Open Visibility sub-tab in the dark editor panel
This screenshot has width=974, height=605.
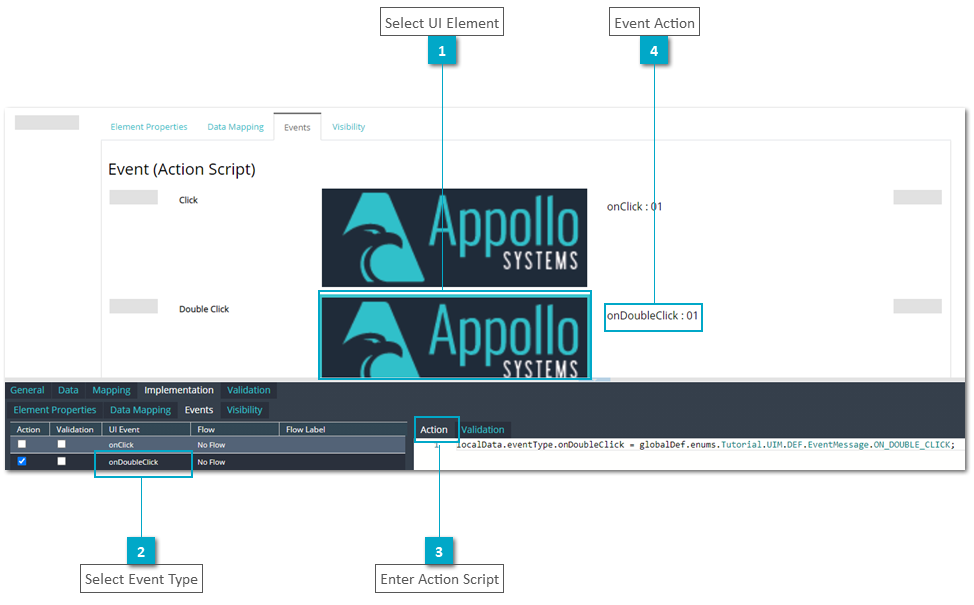tap(244, 410)
